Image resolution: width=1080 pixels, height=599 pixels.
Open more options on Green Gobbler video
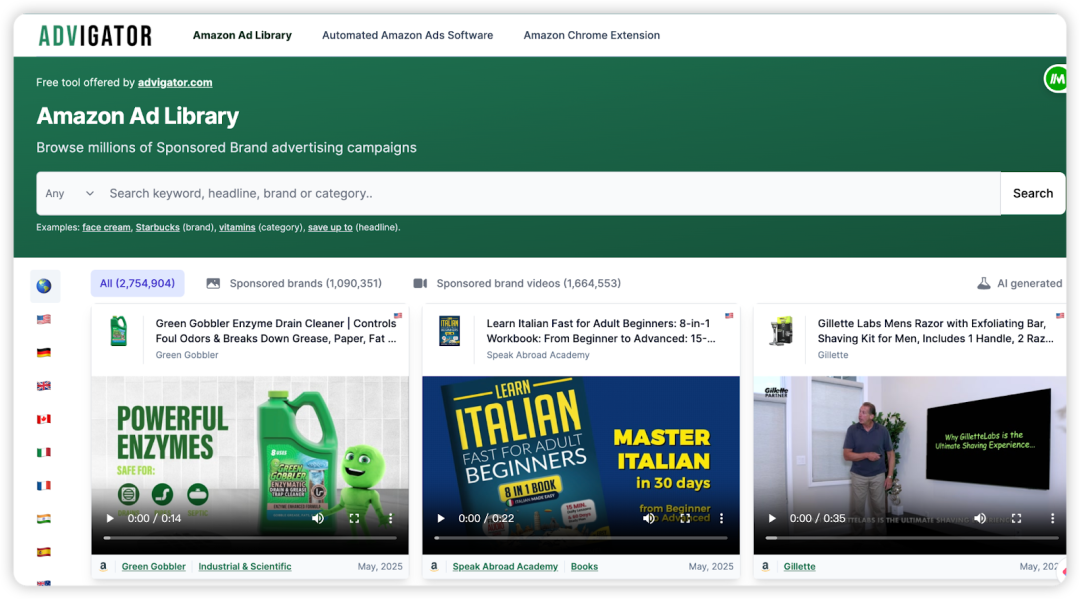click(391, 518)
